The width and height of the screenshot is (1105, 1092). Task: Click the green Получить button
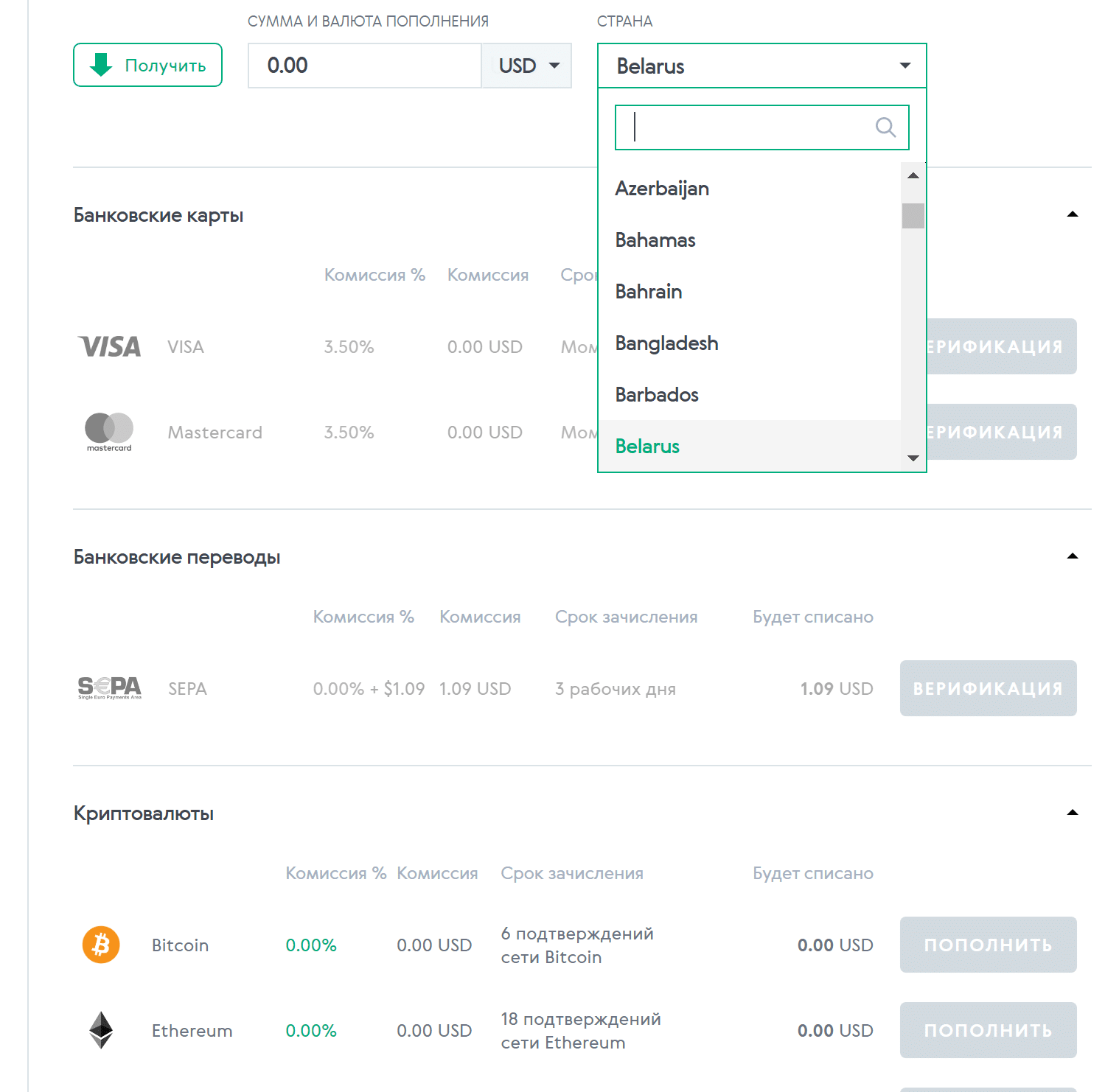tap(147, 65)
